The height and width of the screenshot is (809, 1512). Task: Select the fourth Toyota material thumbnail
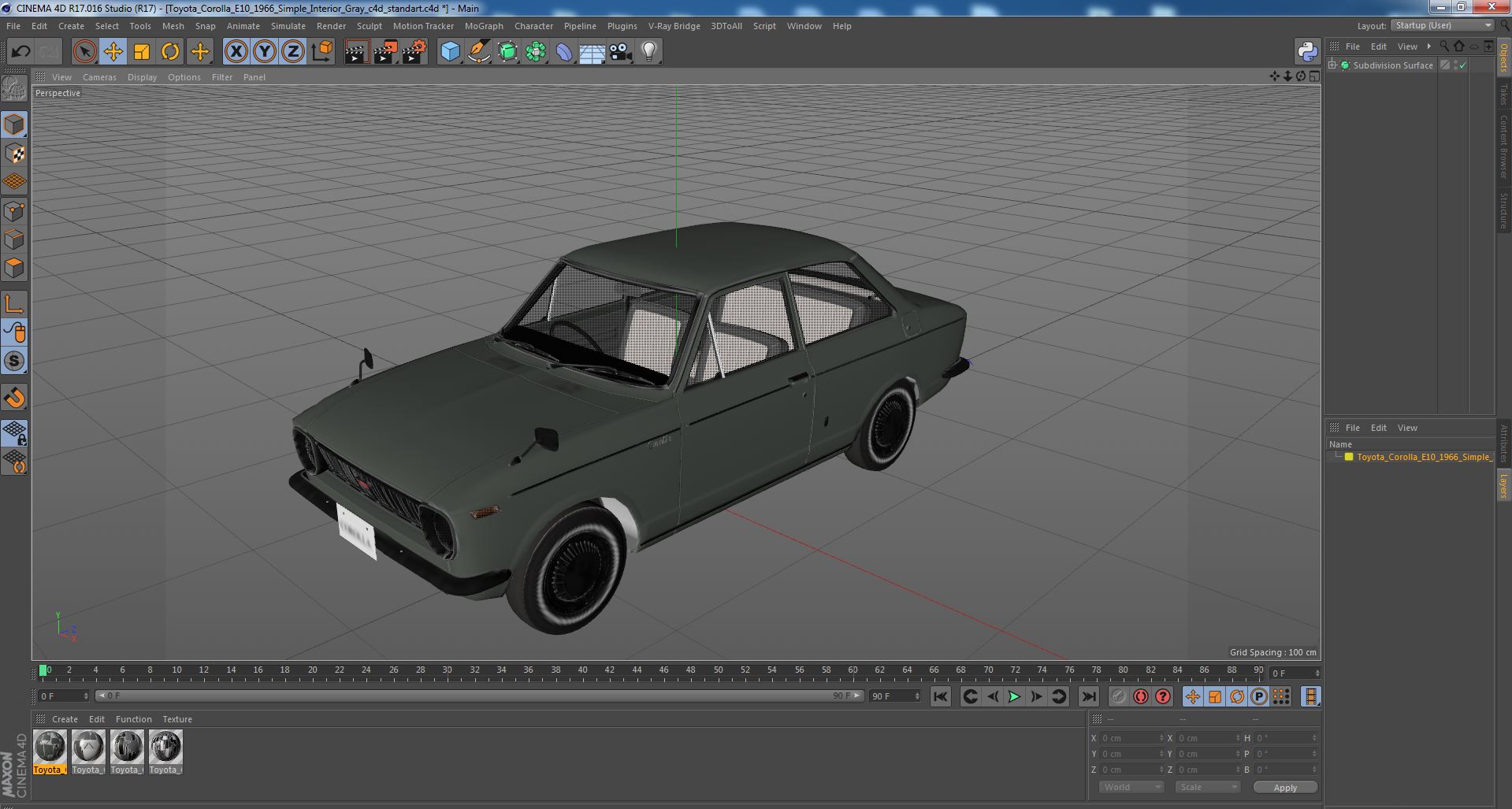165,752
